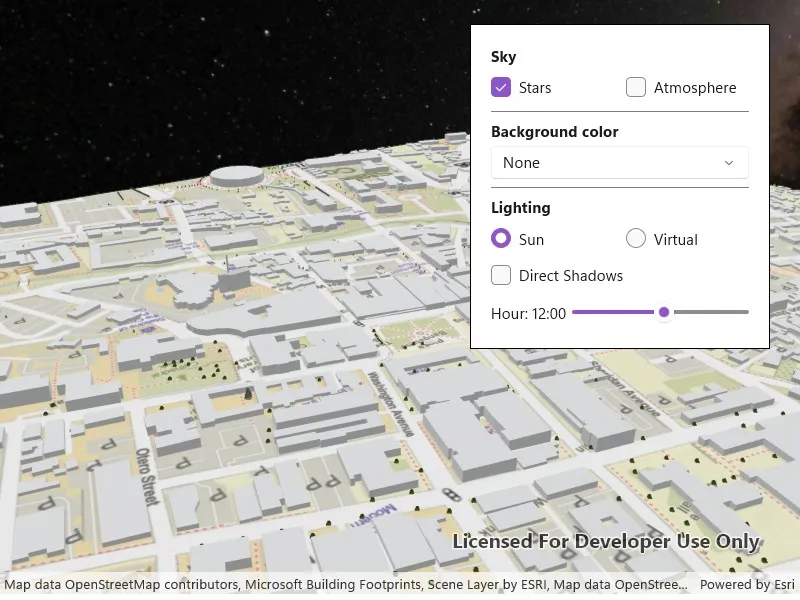Click the round cylindrical building in the scene
The image size is (800, 600).
[x=237, y=176]
